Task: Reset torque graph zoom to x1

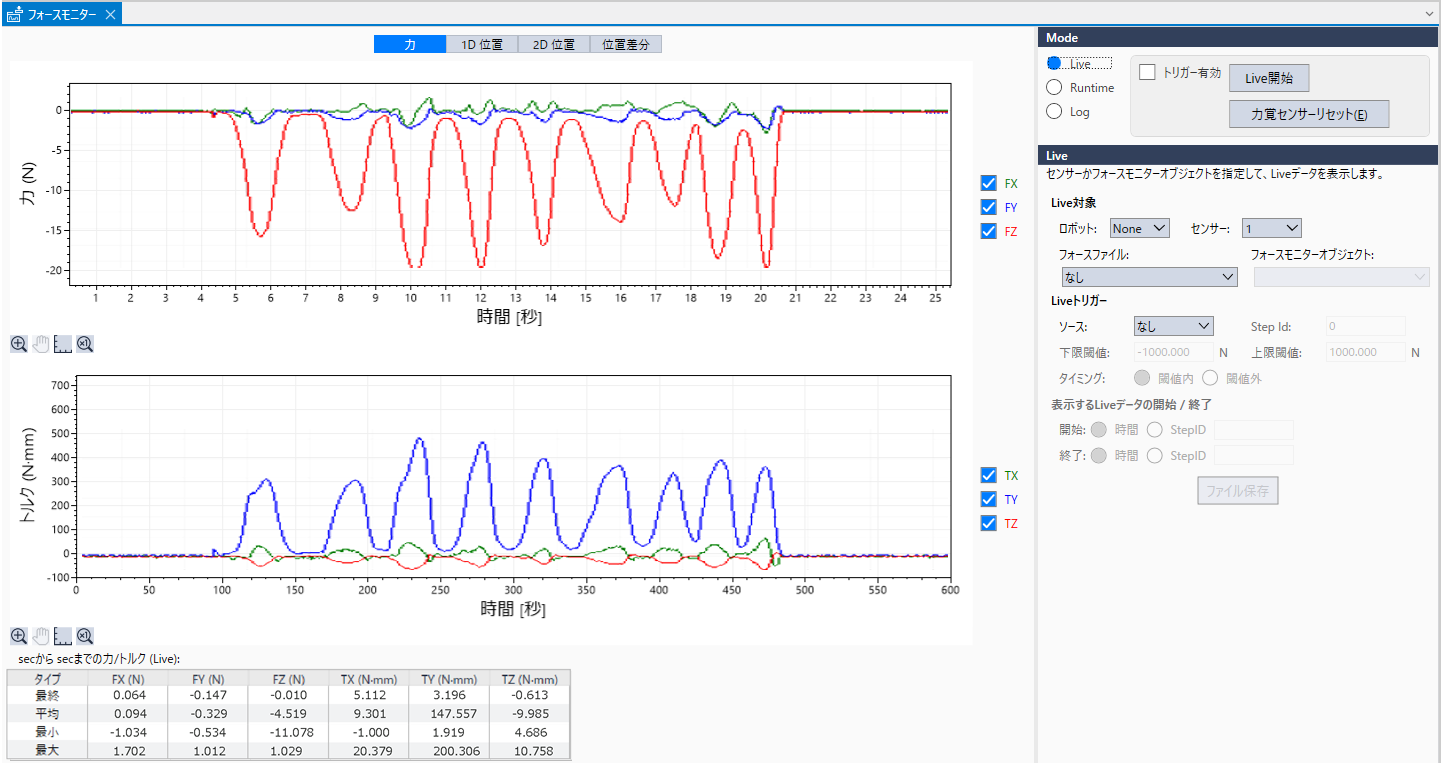Action: (x=85, y=636)
